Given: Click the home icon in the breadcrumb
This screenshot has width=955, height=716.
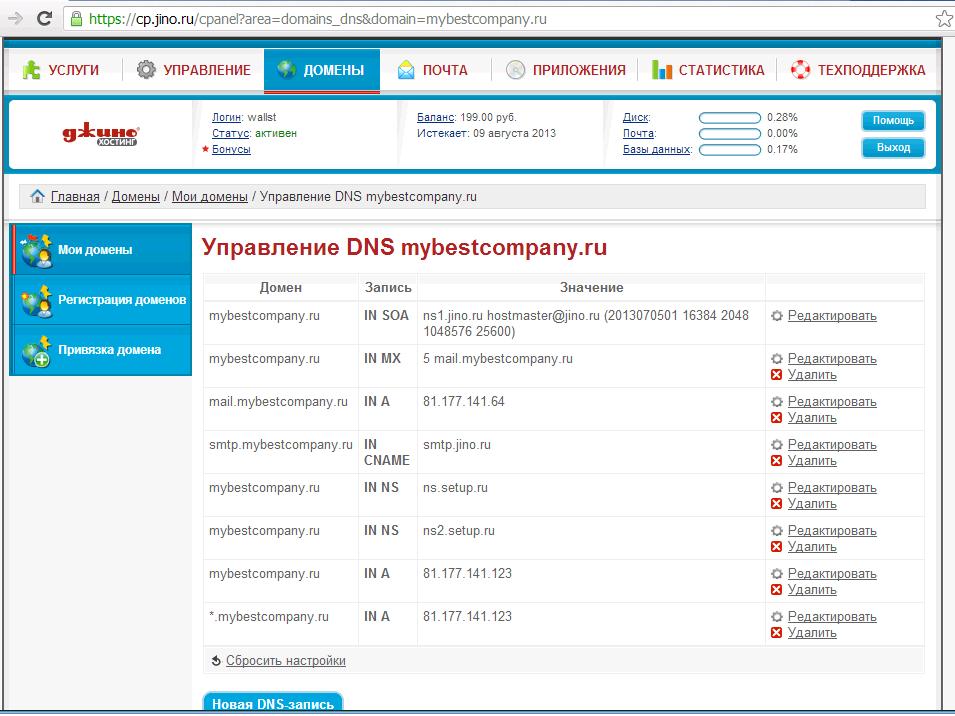Looking at the screenshot, I should tap(37, 196).
